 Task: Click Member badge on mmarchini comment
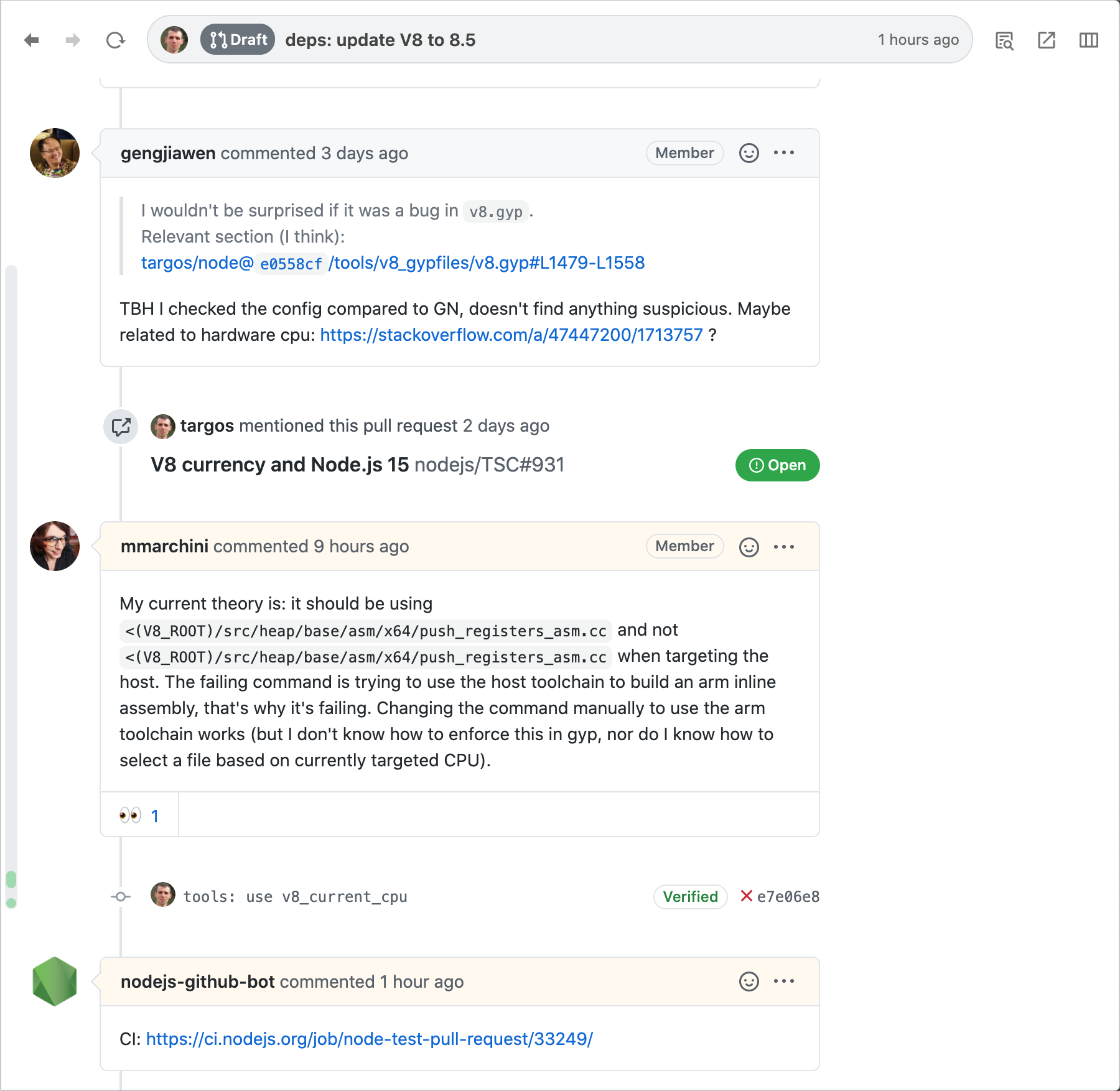(684, 546)
